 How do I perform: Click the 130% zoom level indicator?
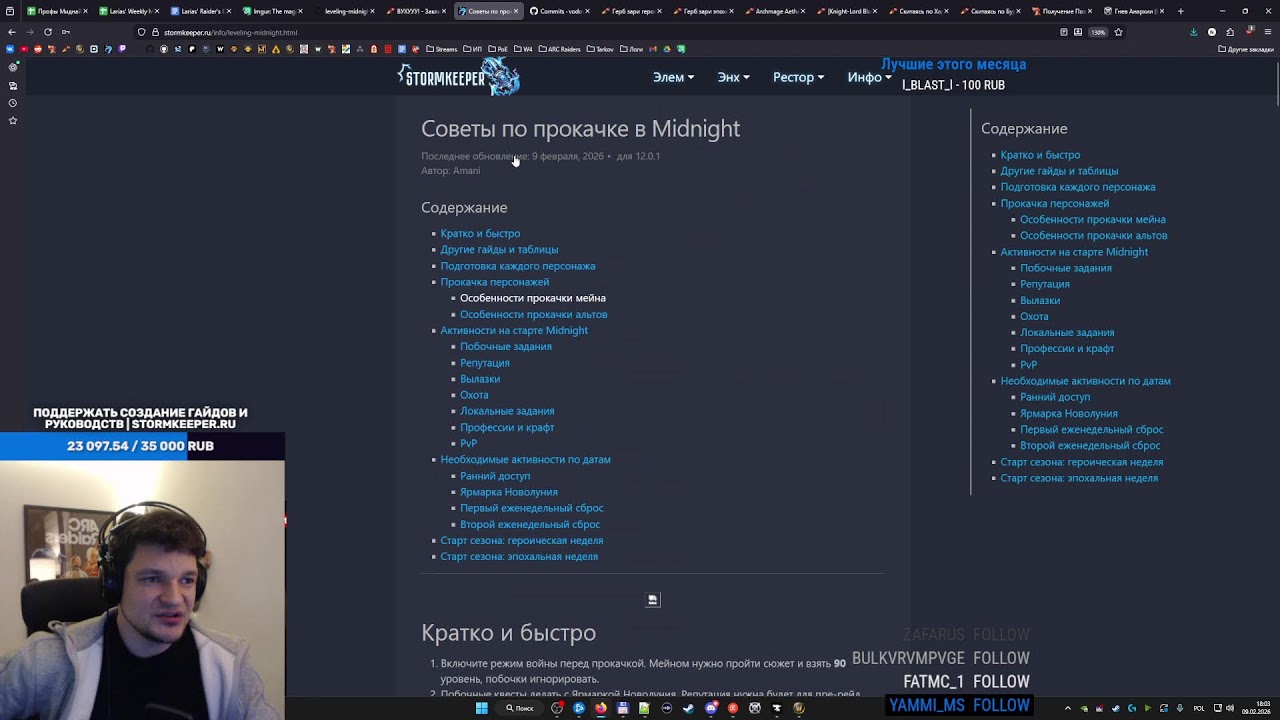point(1098,32)
